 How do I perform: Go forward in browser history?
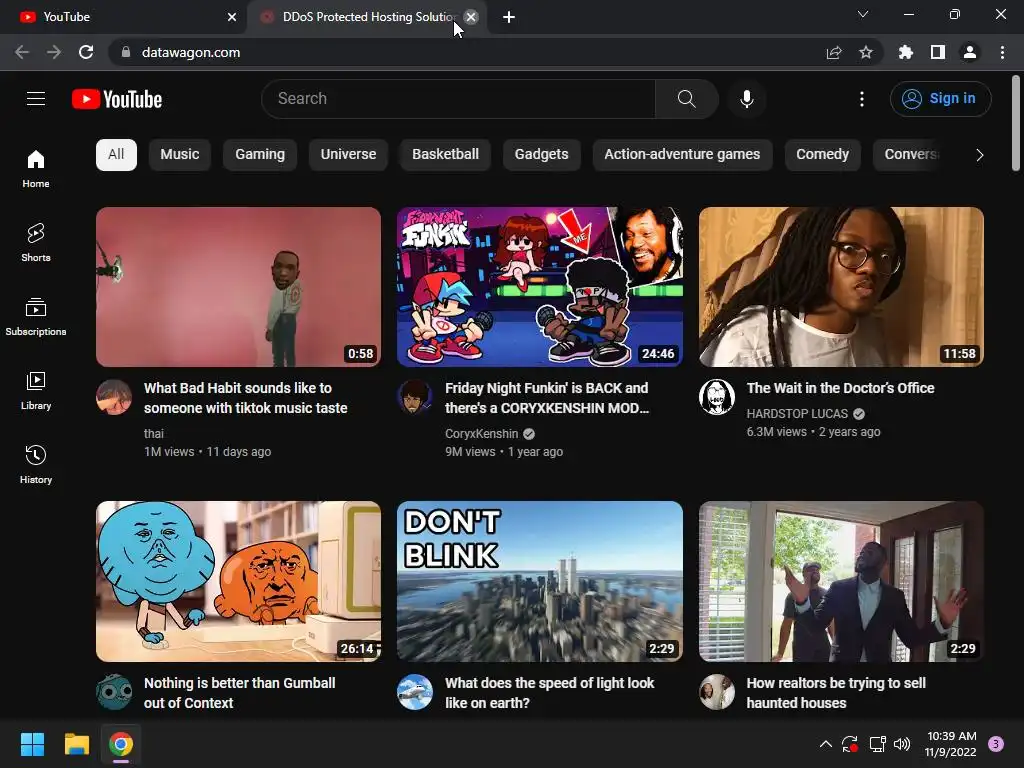point(54,52)
